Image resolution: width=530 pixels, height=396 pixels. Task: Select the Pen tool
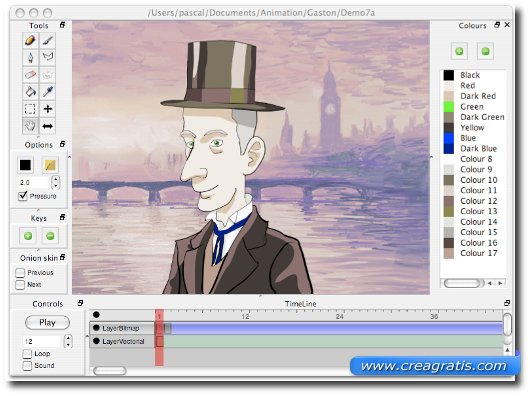point(30,57)
